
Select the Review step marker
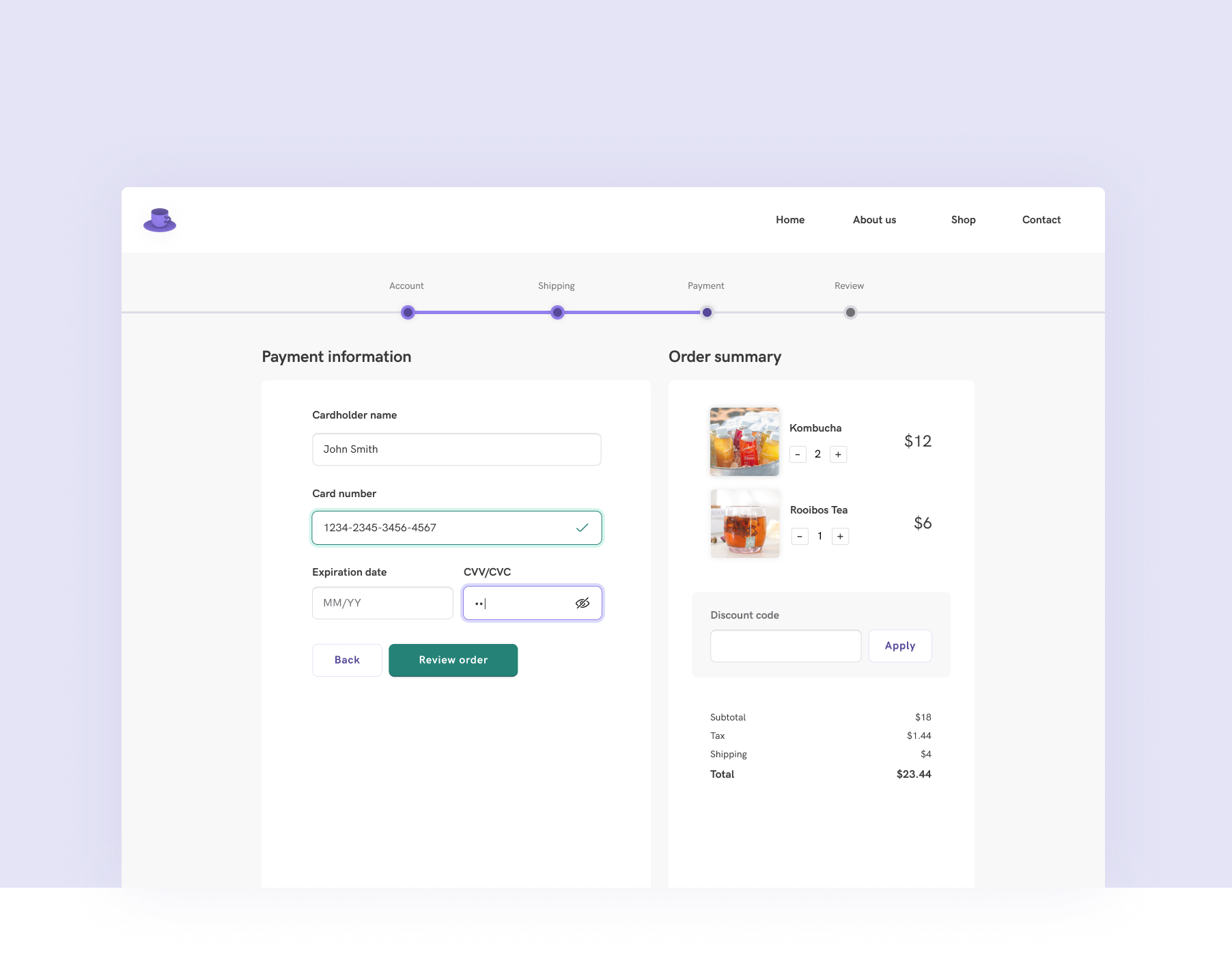tap(850, 313)
